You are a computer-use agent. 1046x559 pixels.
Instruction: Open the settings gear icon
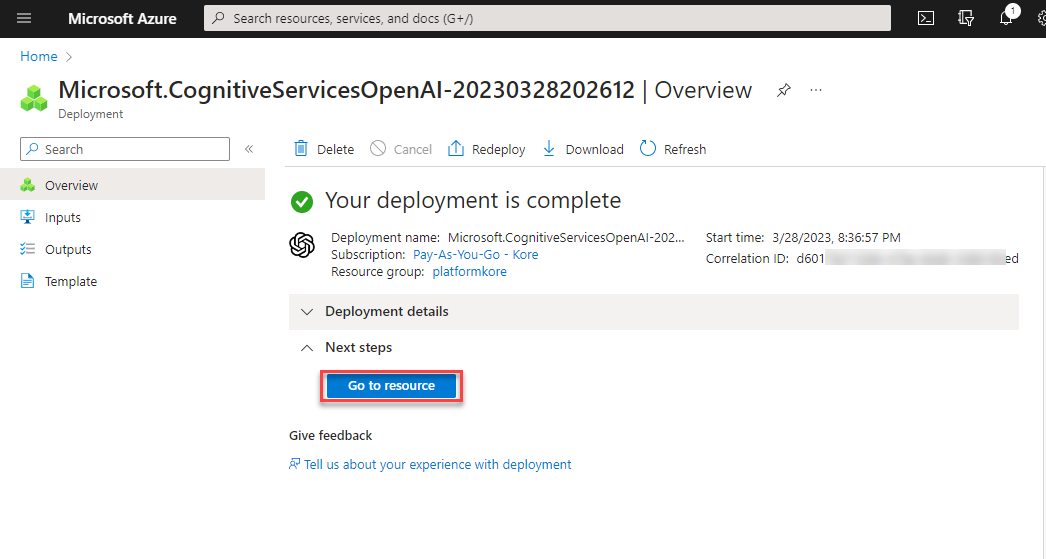(1040, 19)
